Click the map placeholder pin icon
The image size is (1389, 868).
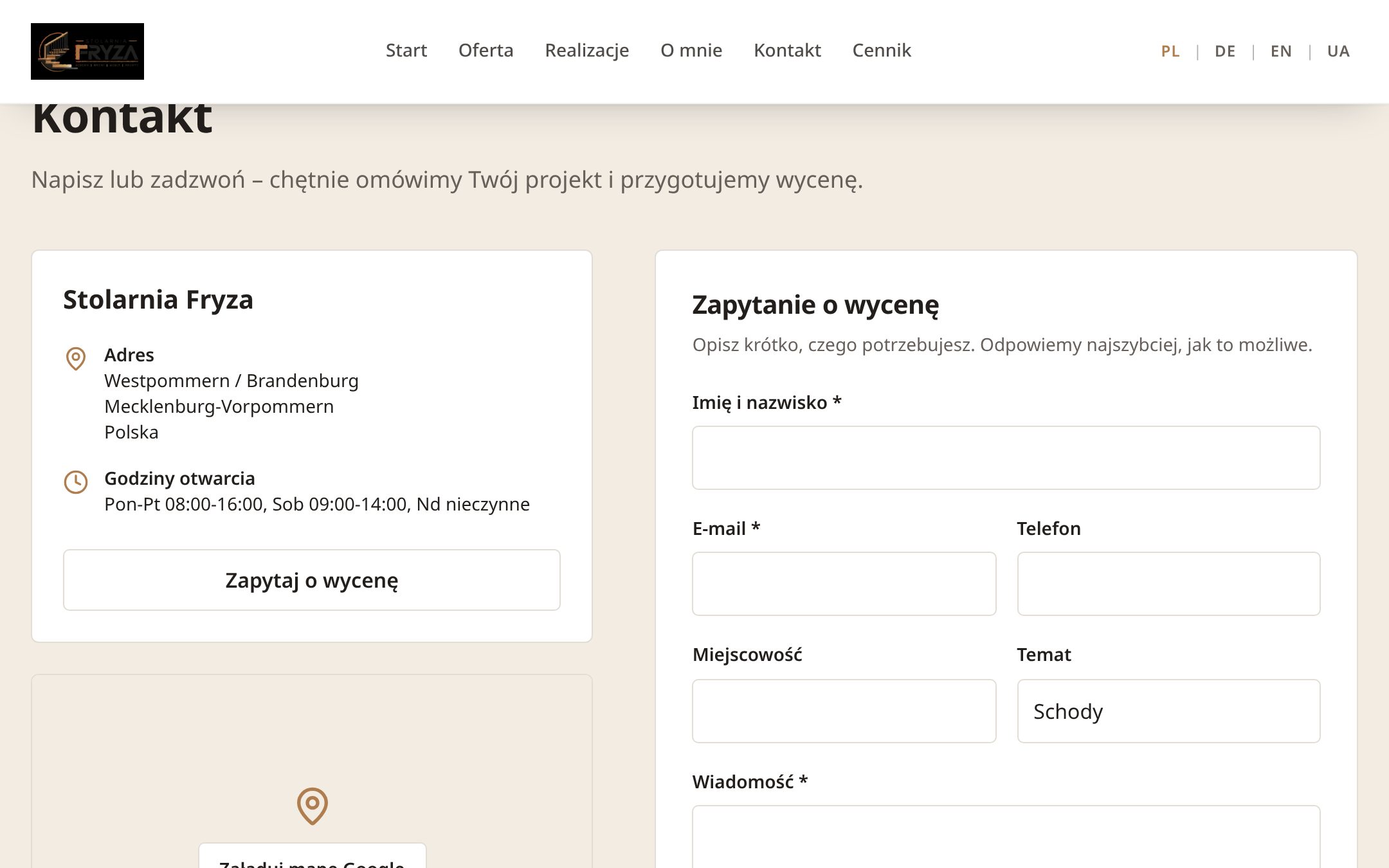(x=313, y=806)
